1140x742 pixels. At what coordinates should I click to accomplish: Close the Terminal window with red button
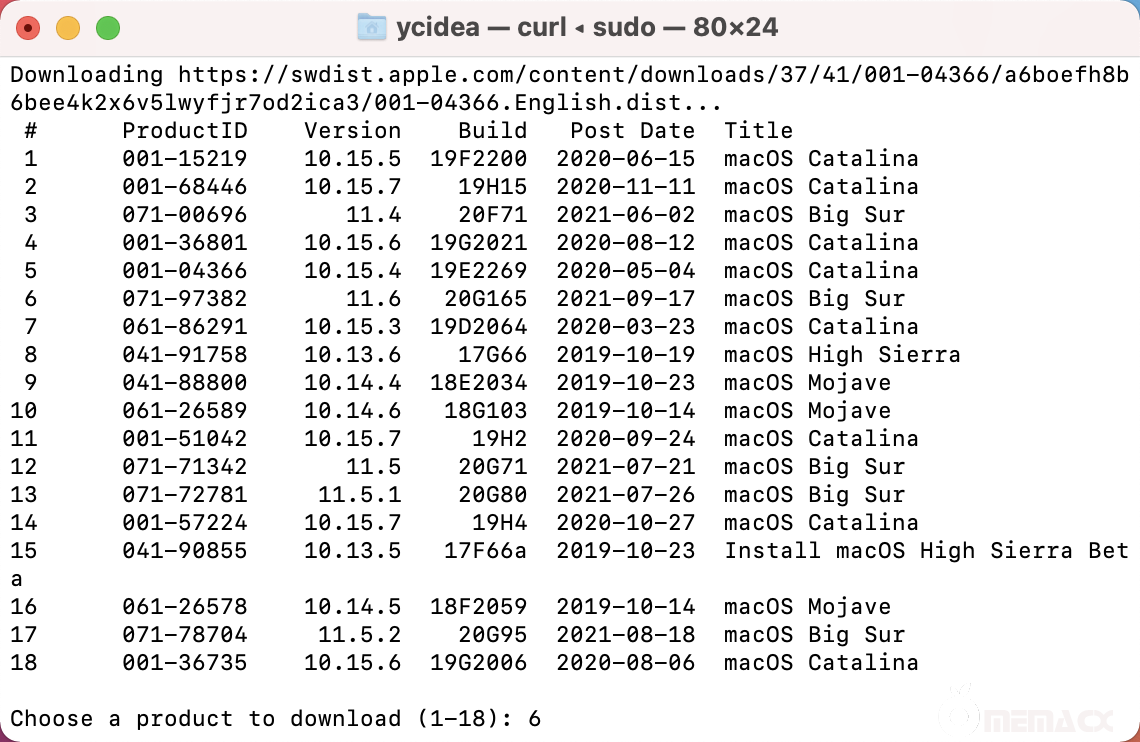[x=28, y=28]
